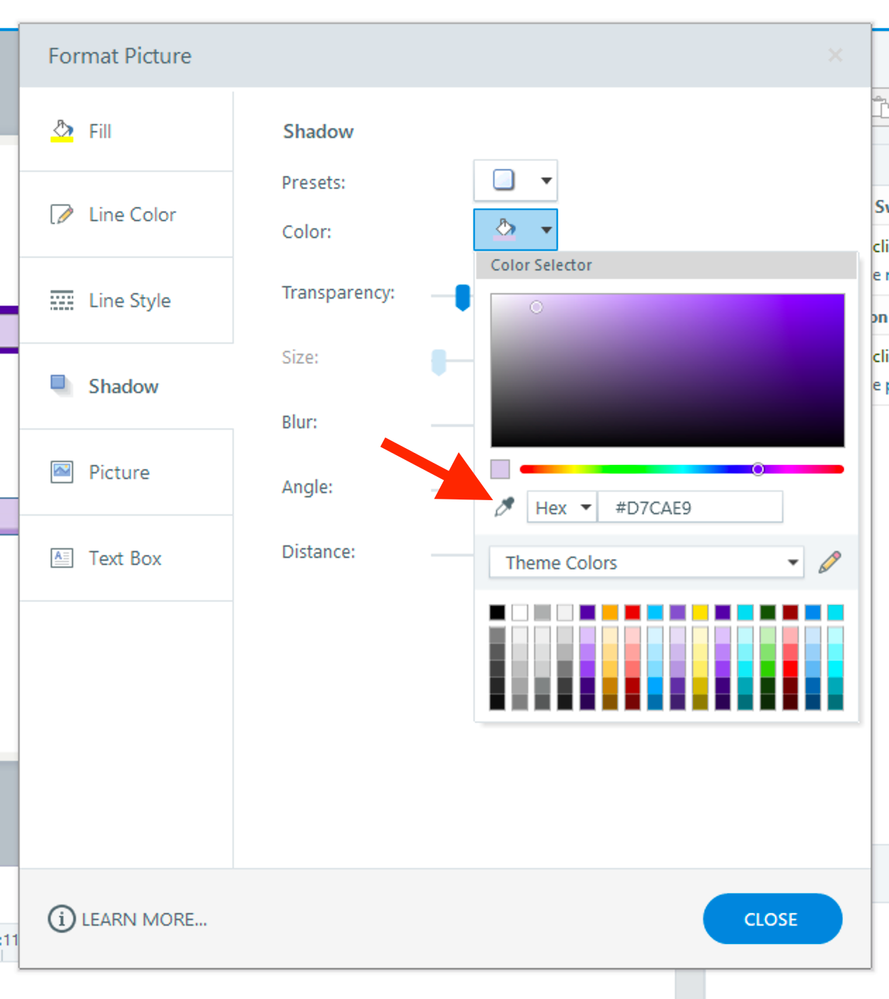
Task: Open the Line Style tab
Action: coord(129,301)
